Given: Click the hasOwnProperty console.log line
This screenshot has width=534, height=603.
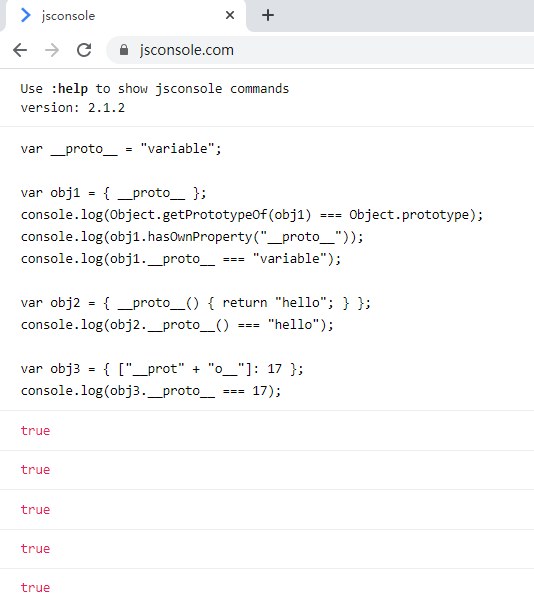Looking at the screenshot, I should pos(192,237).
